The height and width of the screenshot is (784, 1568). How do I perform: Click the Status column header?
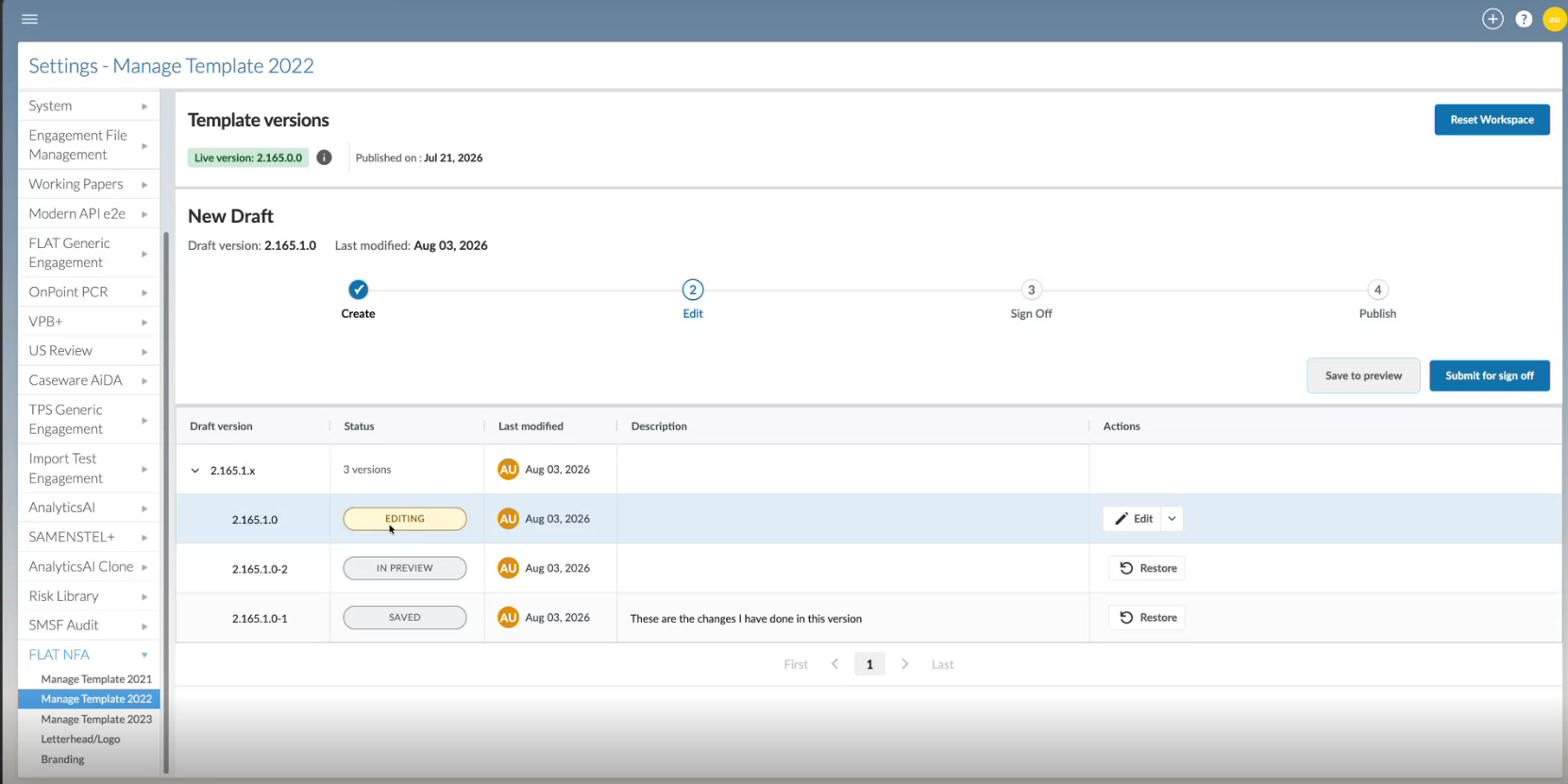coord(359,426)
